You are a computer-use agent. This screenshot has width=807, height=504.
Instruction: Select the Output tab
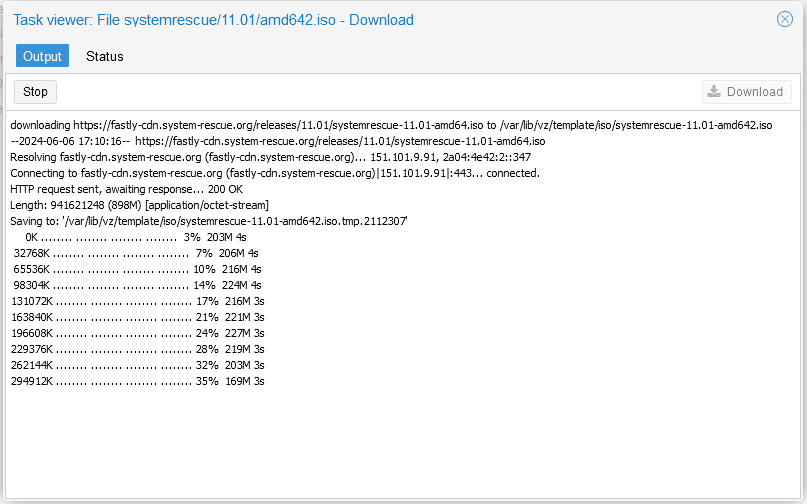pos(42,56)
